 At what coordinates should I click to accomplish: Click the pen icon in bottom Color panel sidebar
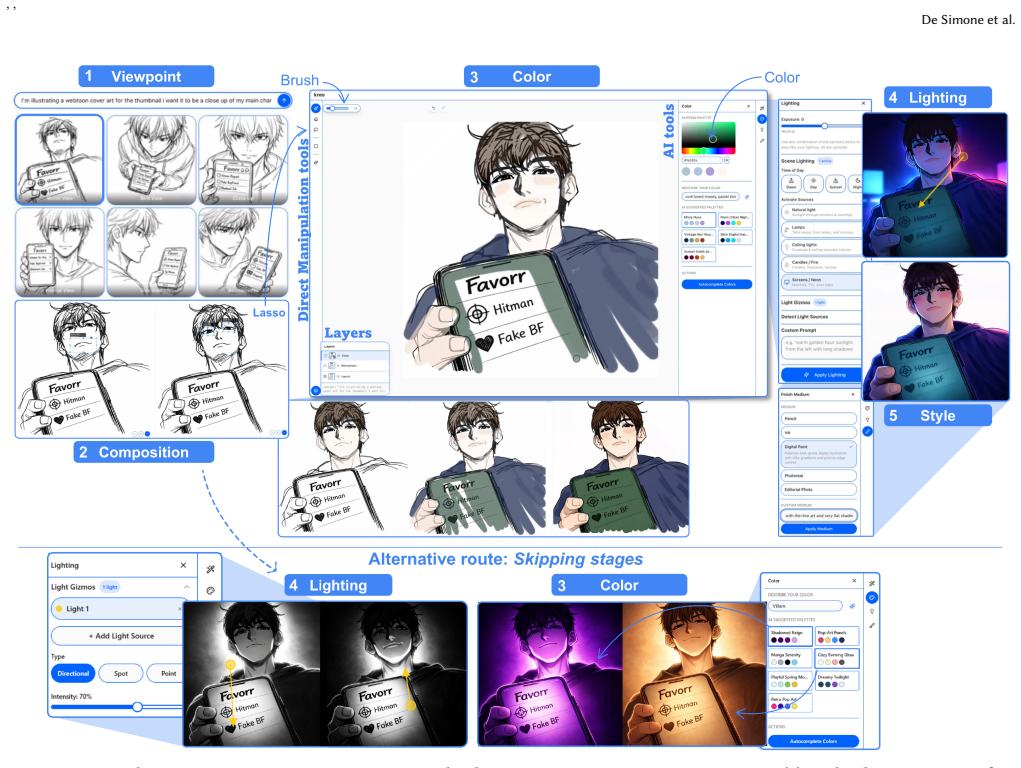click(x=872, y=625)
